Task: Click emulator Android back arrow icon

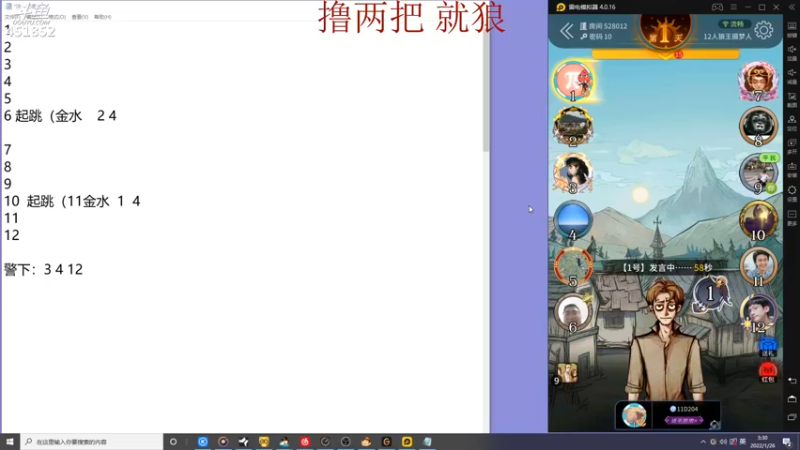Action: click(x=792, y=381)
